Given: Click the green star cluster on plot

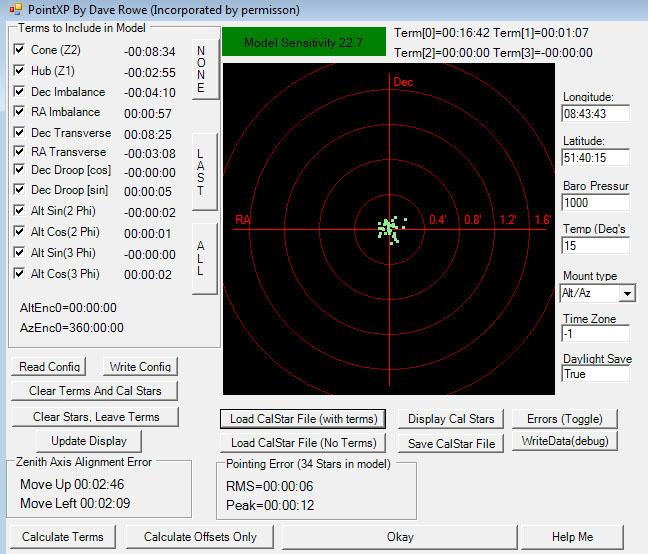Looking at the screenshot, I should [x=391, y=229].
